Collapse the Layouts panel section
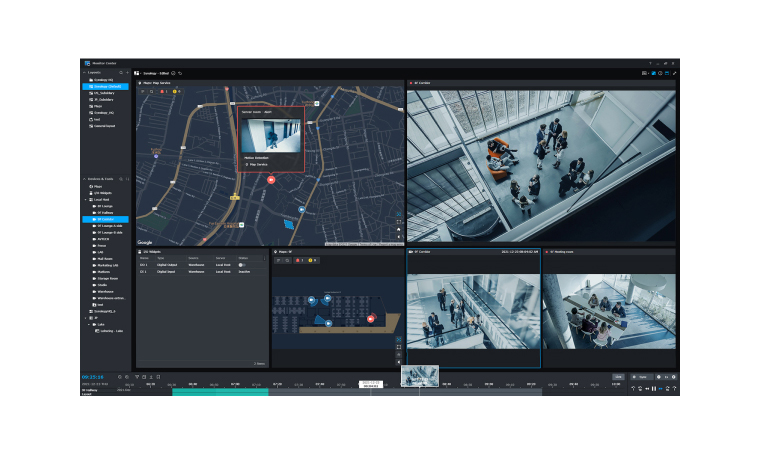Viewport: 760px width, 454px height. [84, 72]
